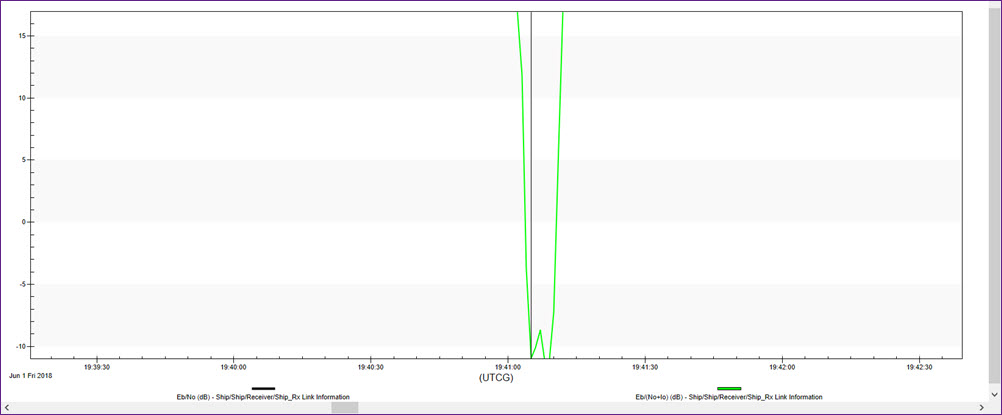Click the 19:41:00 time axis tick label

point(507,367)
